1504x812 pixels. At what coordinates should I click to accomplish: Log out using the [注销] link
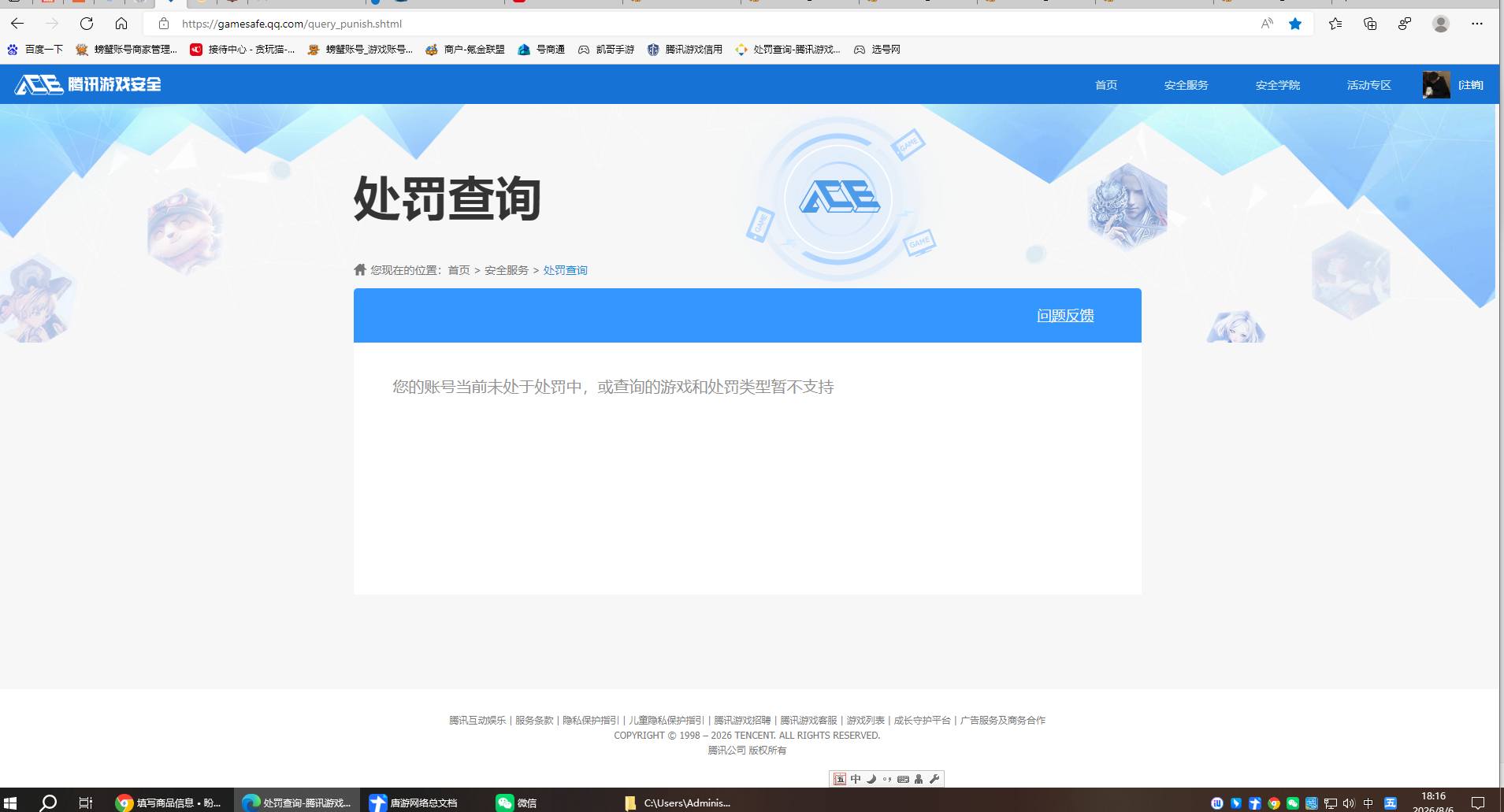(1470, 85)
